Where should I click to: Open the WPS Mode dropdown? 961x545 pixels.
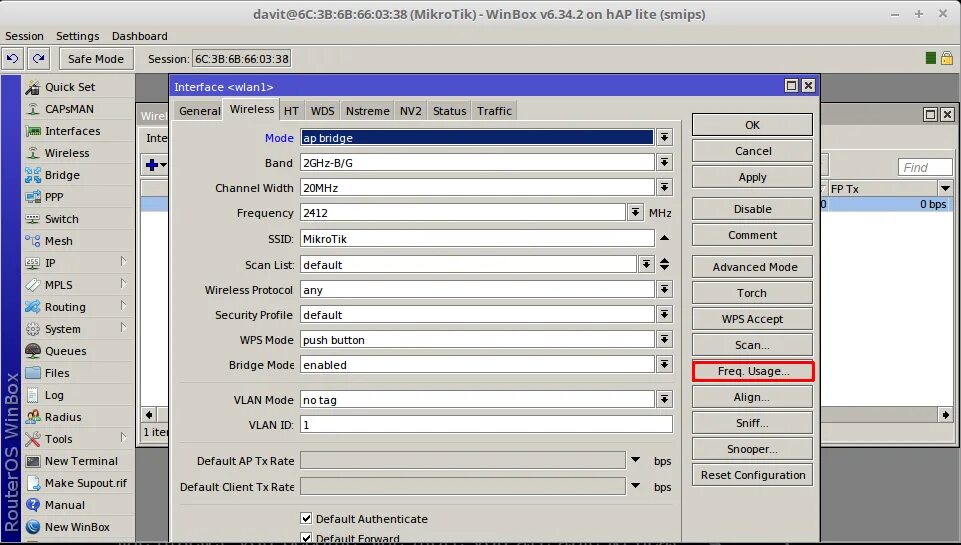pos(664,340)
